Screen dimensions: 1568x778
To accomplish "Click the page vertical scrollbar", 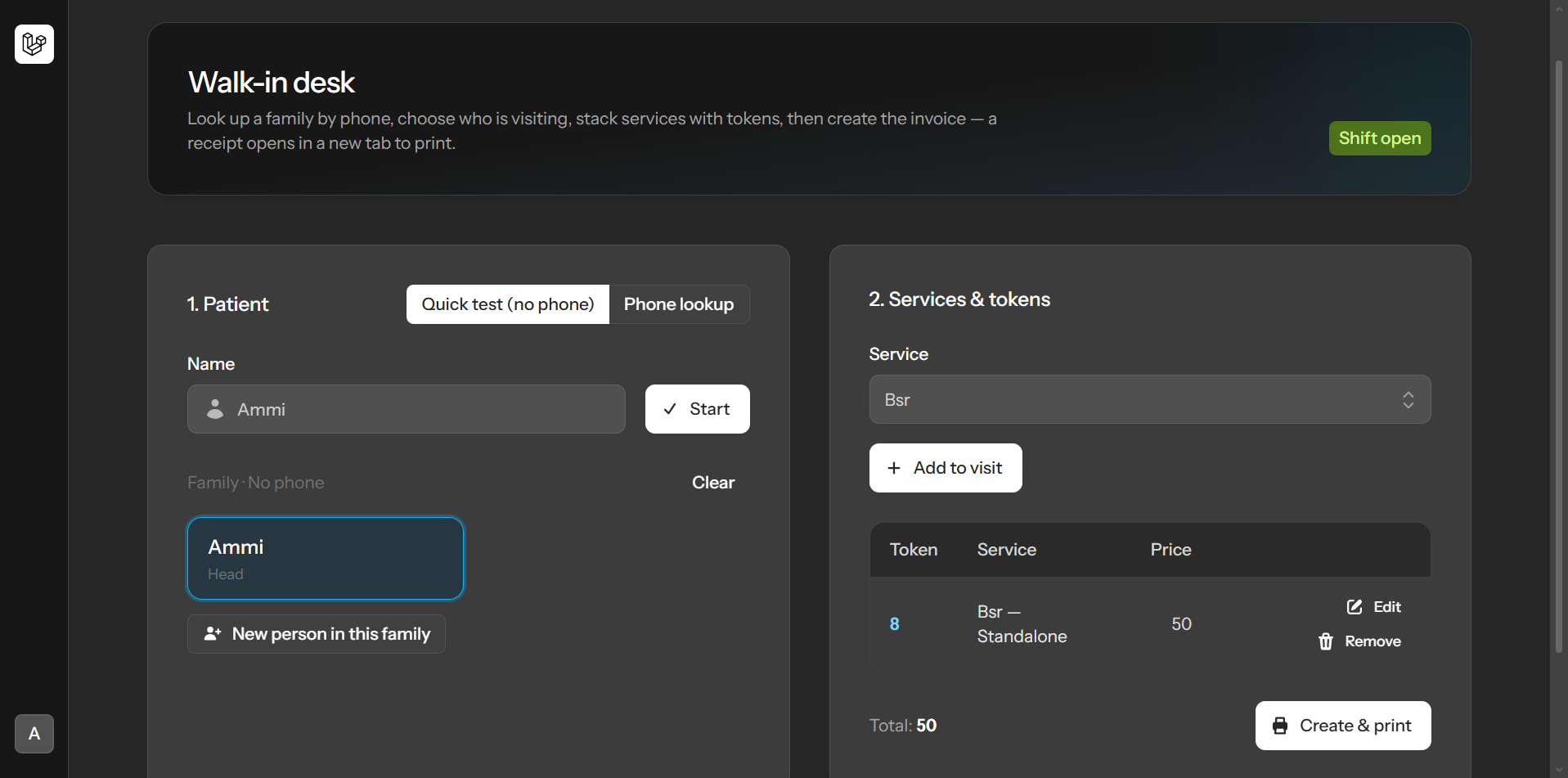I will [x=1559, y=356].
